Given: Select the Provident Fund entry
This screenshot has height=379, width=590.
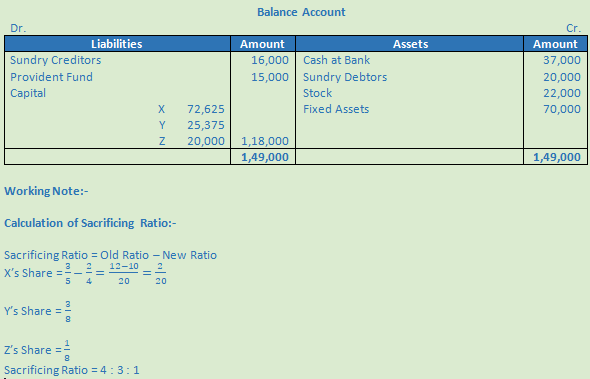Looking at the screenshot, I should pyautogui.click(x=51, y=77).
